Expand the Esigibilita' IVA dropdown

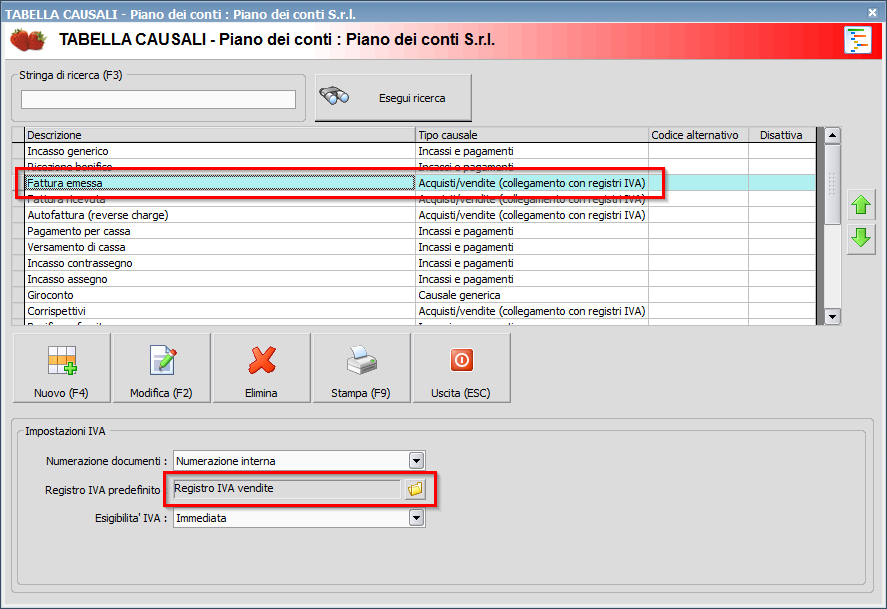click(x=417, y=519)
